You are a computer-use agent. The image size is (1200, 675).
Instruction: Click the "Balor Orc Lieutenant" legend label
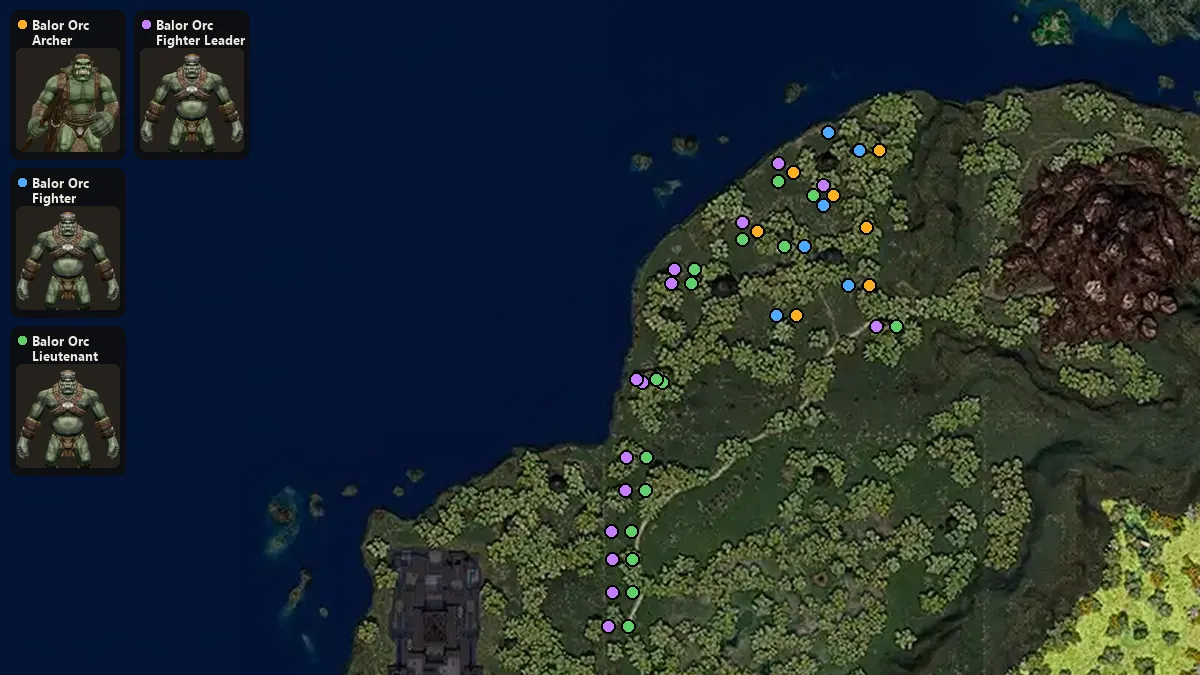pos(65,349)
